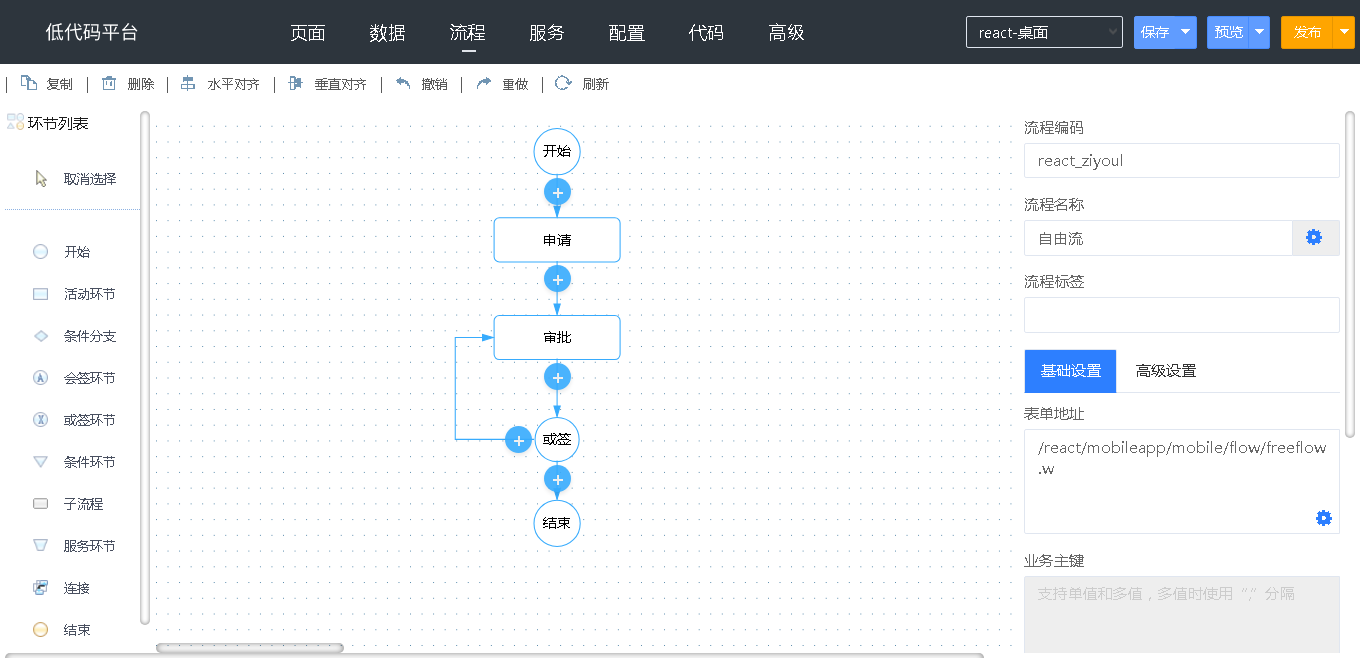Pick the 结束 end node in palette

tap(41, 630)
